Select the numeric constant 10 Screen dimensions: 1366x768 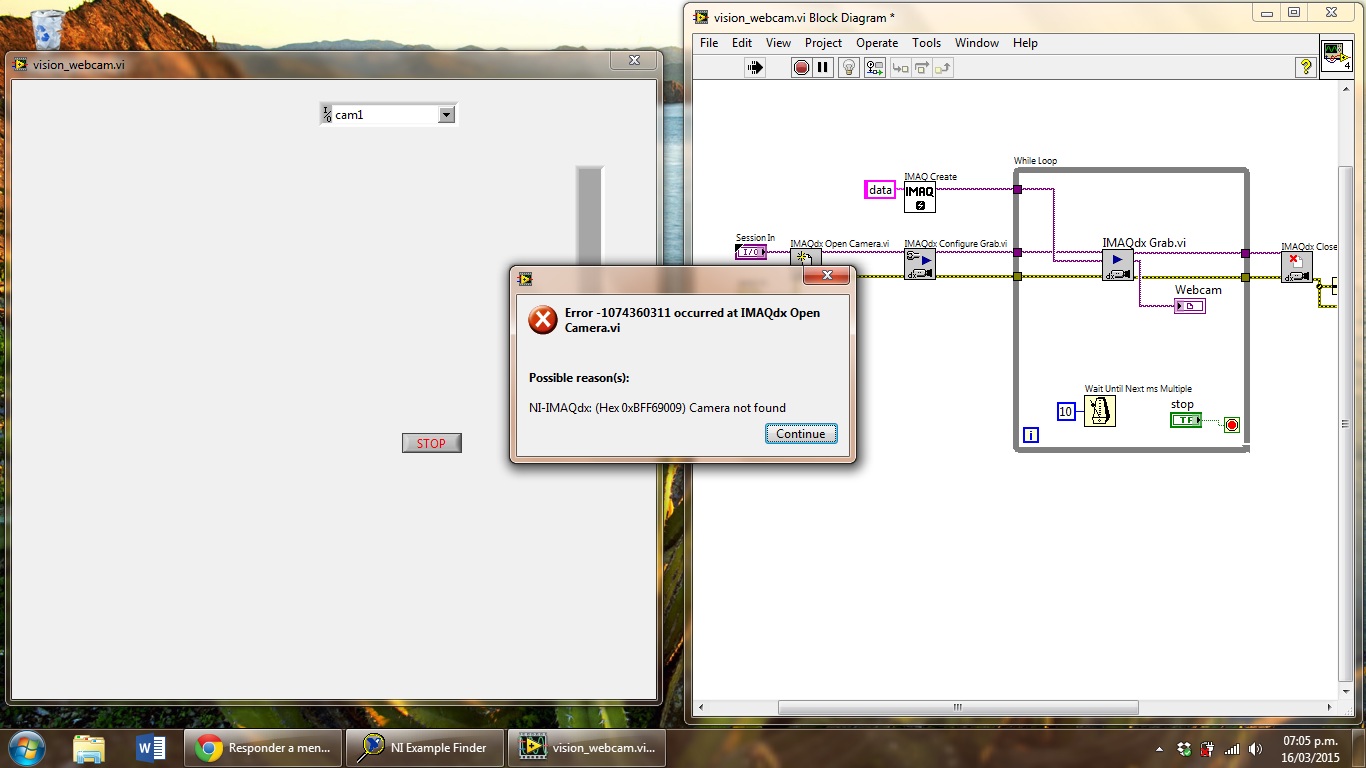point(1066,411)
